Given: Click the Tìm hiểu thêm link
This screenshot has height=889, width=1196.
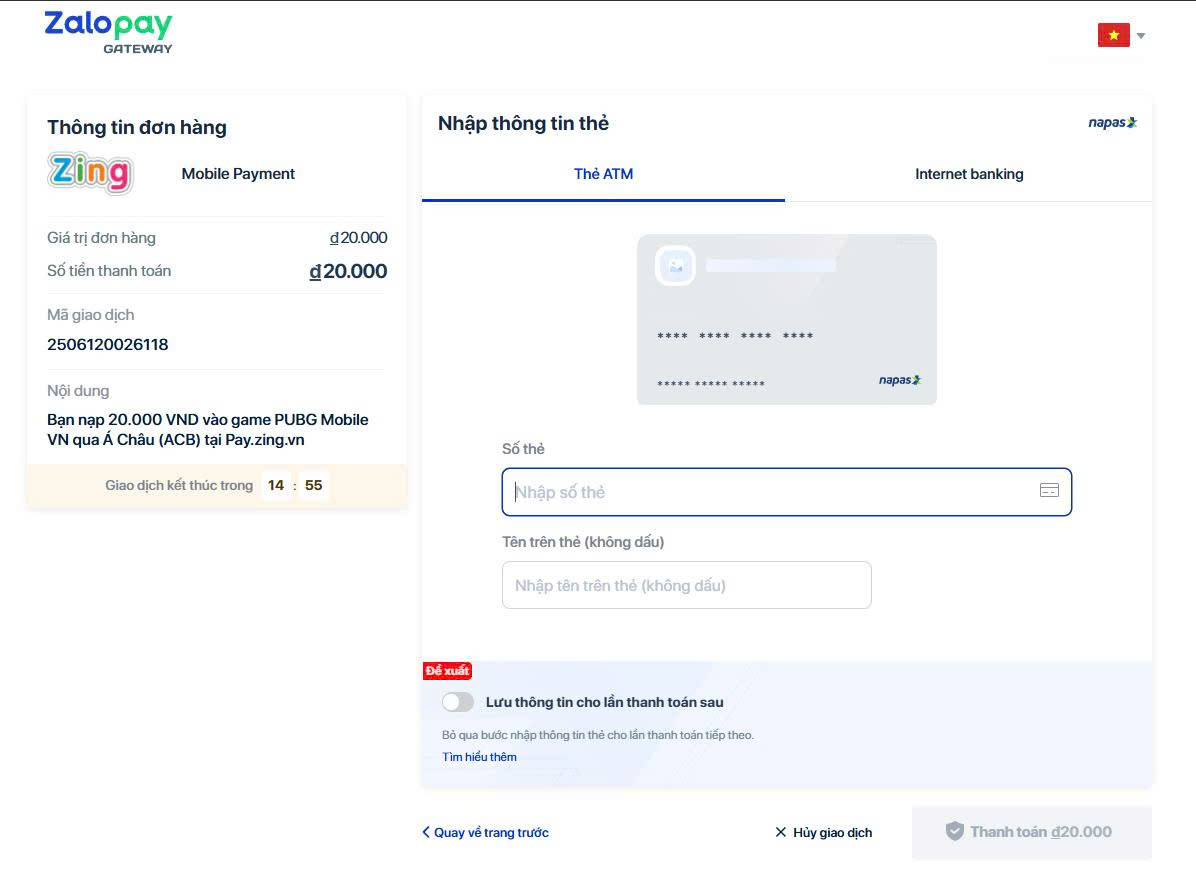Looking at the screenshot, I should [x=479, y=757].
